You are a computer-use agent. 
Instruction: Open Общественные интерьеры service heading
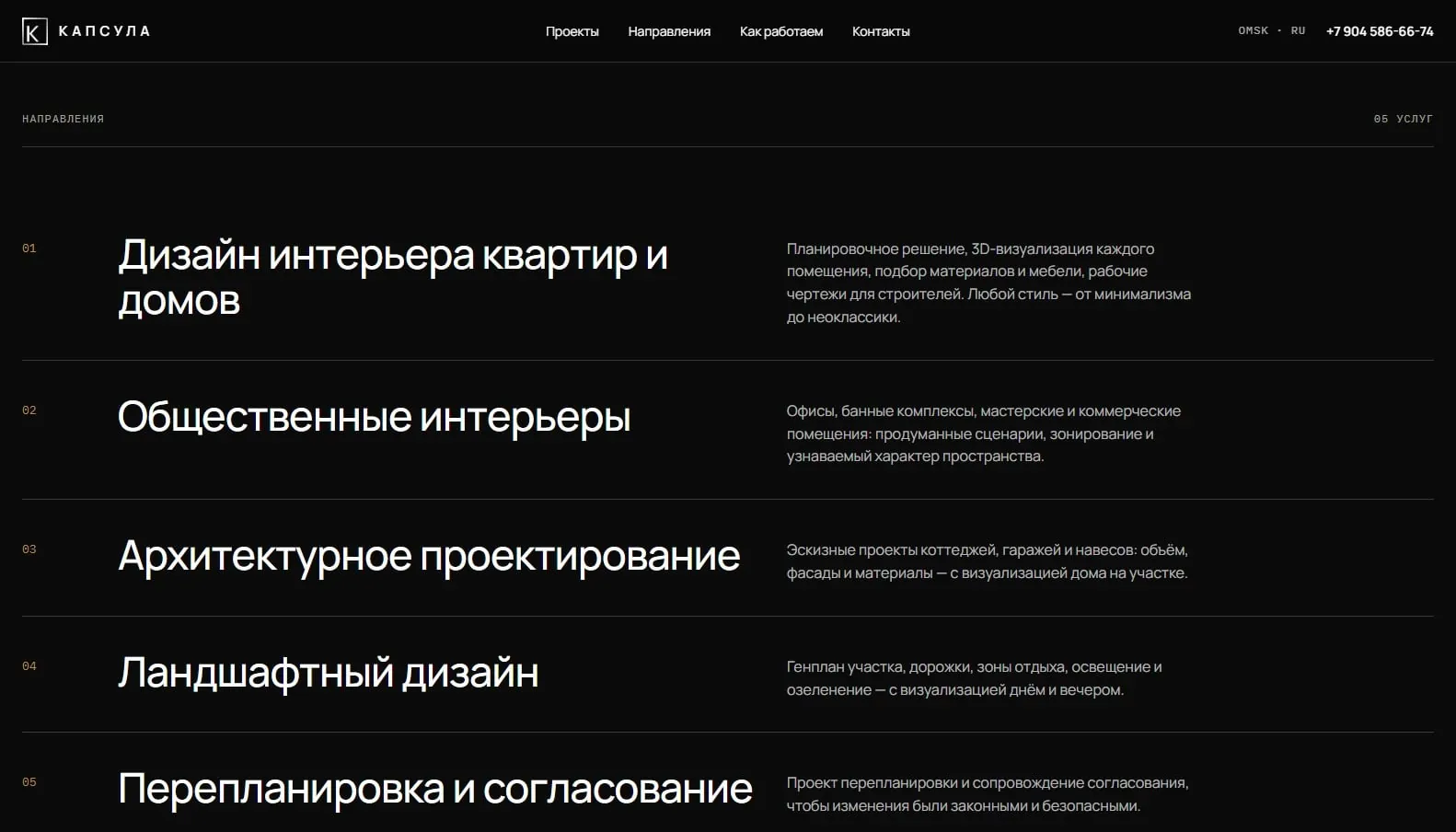374,417
